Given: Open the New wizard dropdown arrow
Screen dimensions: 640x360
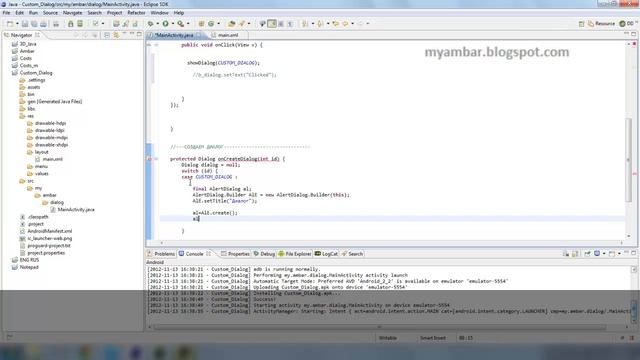Looking at the screenshot, I should coord(17,24).
